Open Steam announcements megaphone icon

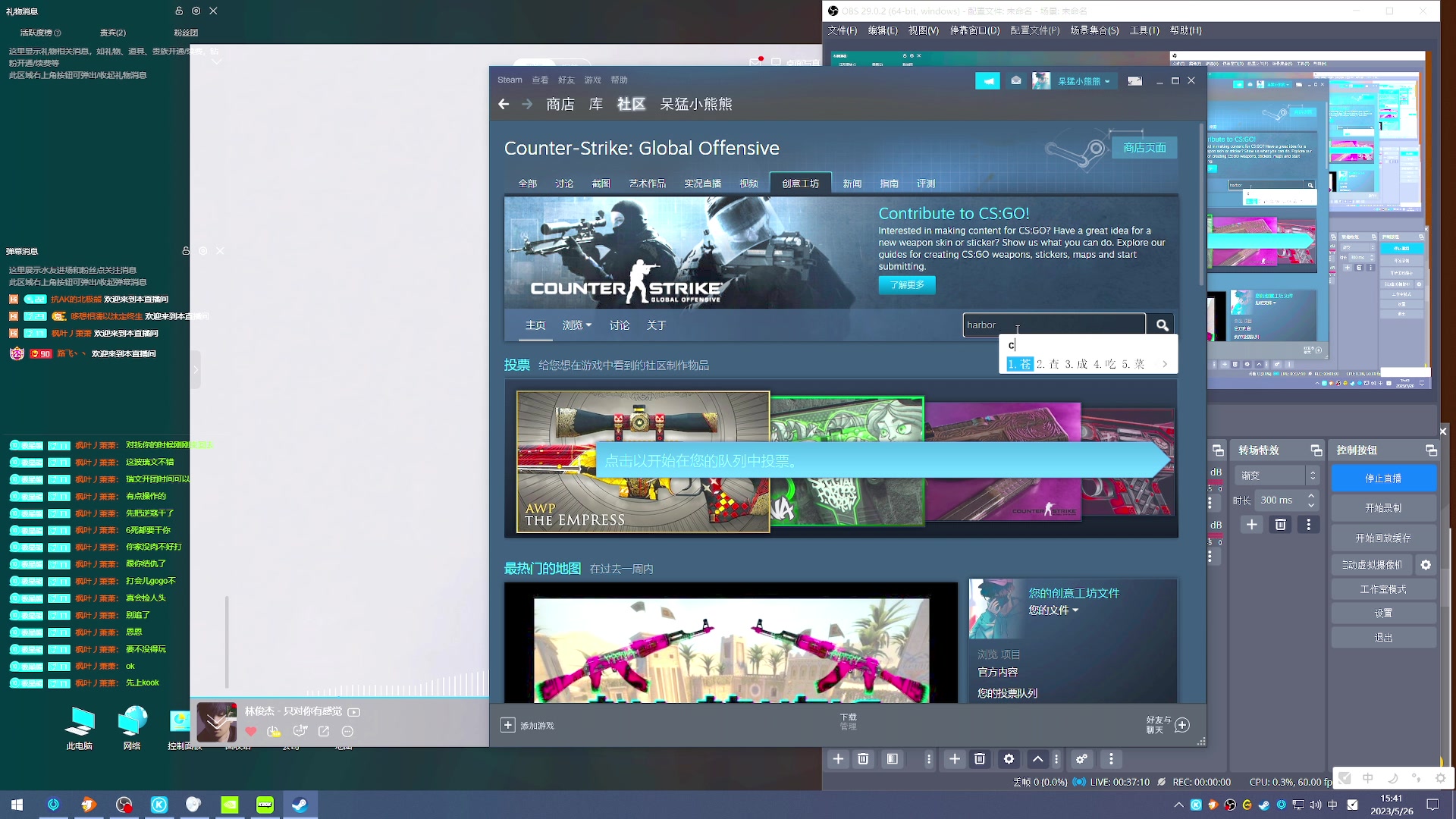[x=987, y=81]
